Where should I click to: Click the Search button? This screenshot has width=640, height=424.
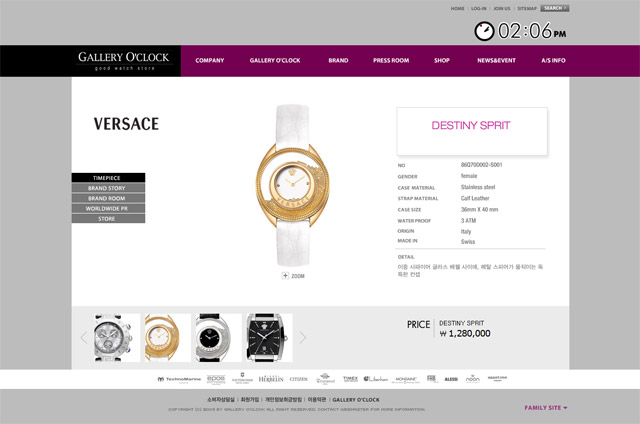coord(555,8)
